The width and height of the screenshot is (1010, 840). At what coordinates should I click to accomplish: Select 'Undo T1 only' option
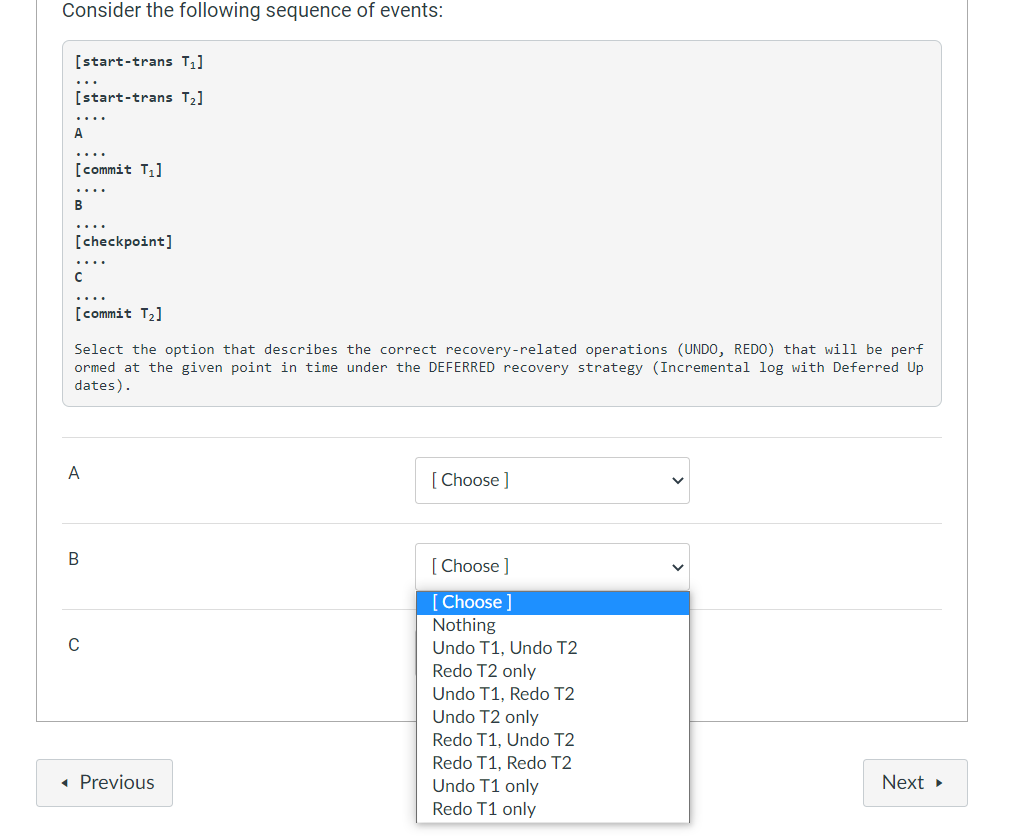553,787
